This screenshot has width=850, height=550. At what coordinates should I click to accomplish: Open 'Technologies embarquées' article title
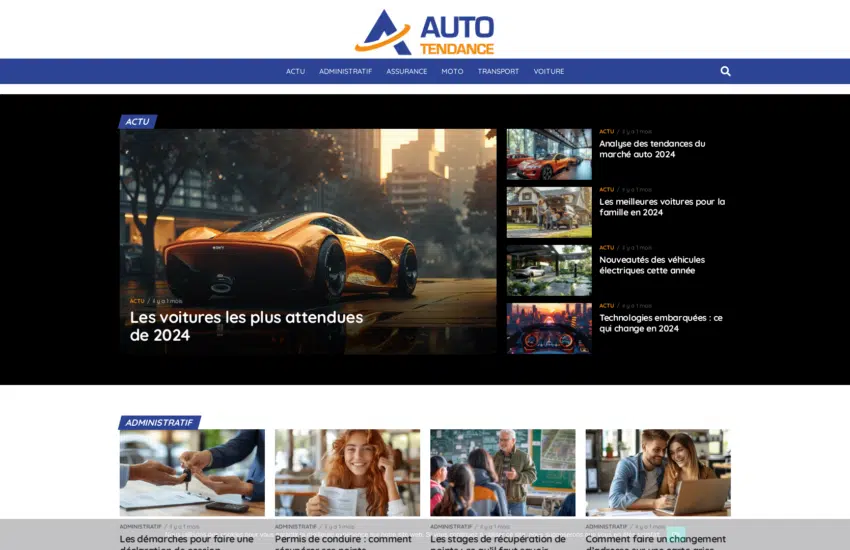(x=660, y=323)
